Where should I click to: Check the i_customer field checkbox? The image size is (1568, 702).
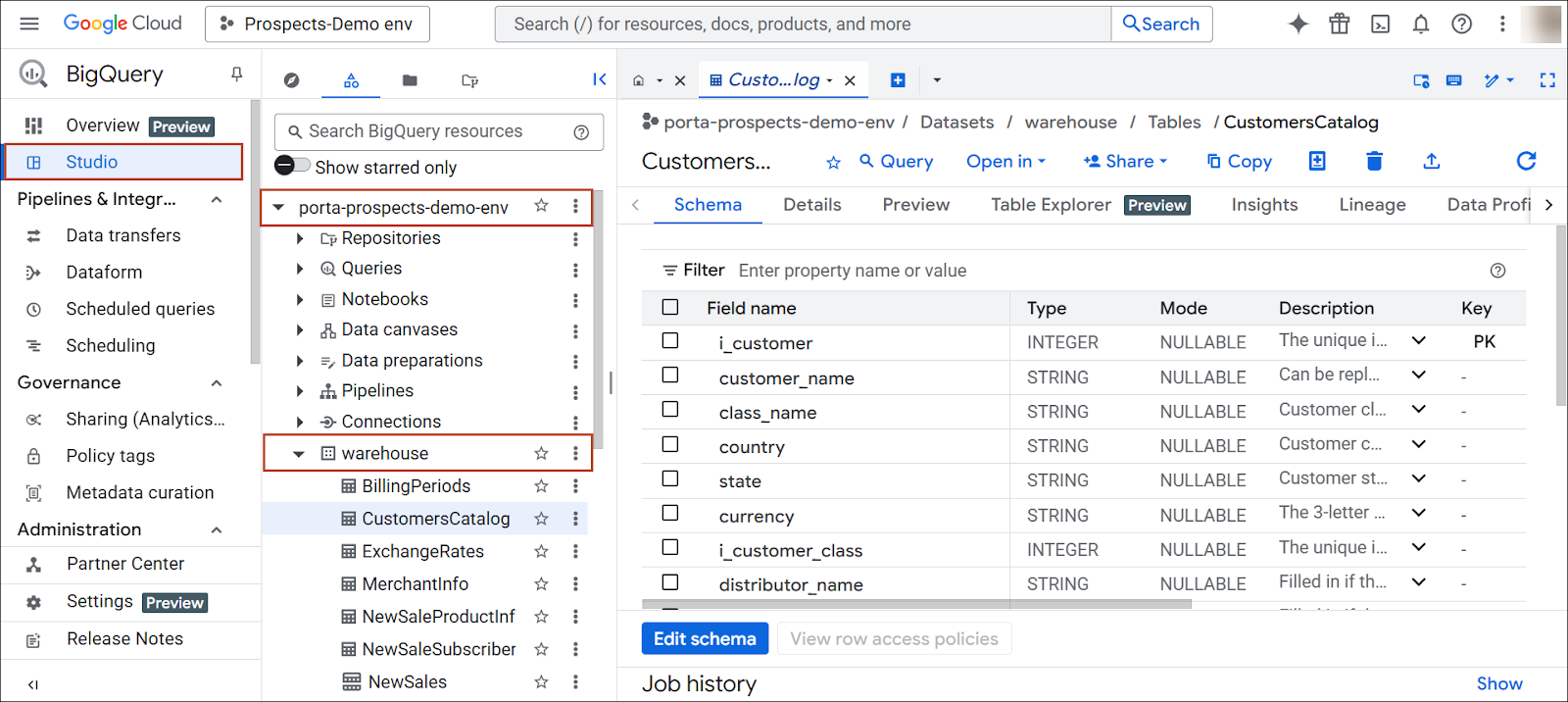(670, 340)
